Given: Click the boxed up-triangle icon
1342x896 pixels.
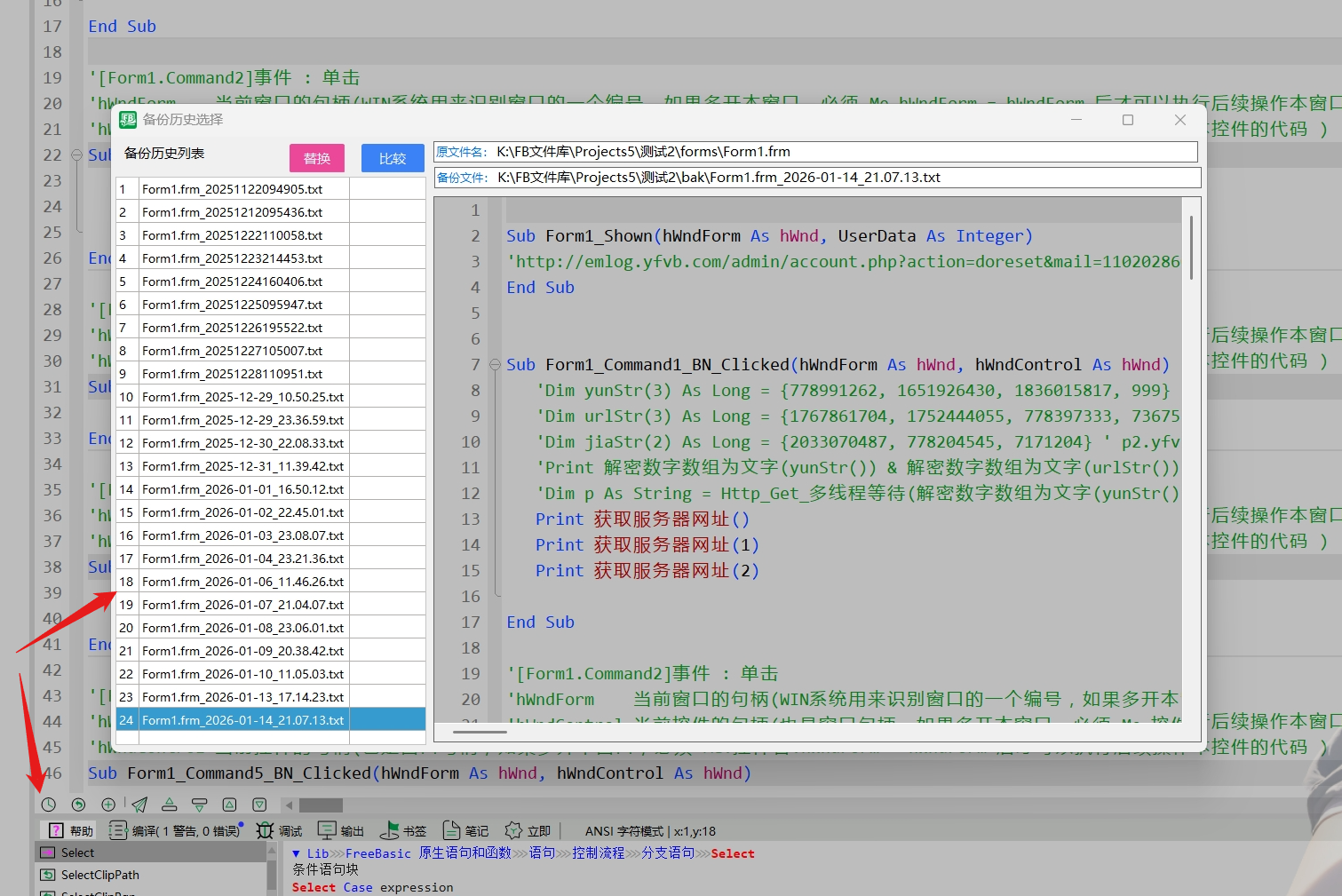Looking at the screenshot, I should coord(229,805).
